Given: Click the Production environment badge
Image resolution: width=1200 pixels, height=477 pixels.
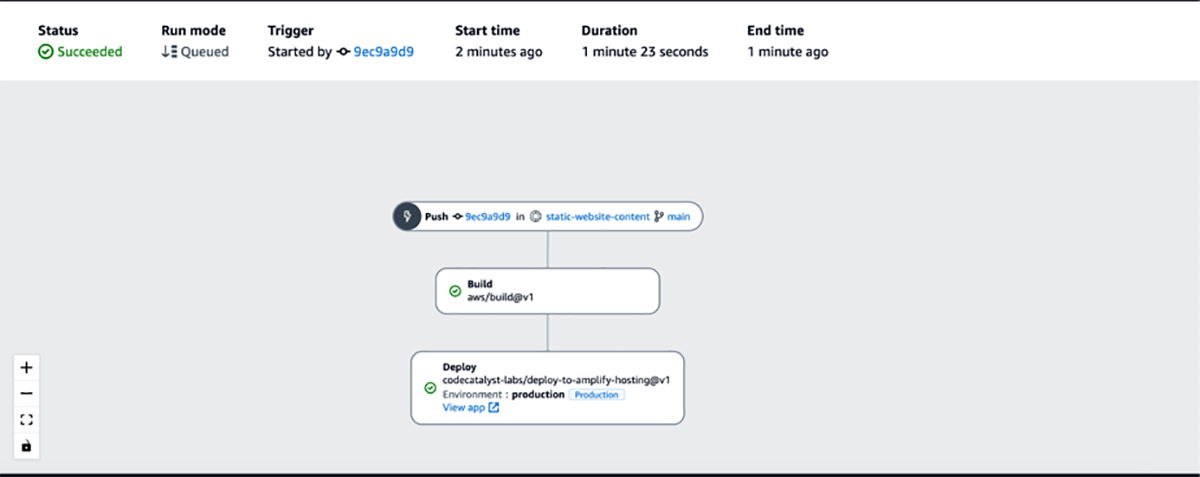Looking at the screenshot, I should [x=597, y=395].
